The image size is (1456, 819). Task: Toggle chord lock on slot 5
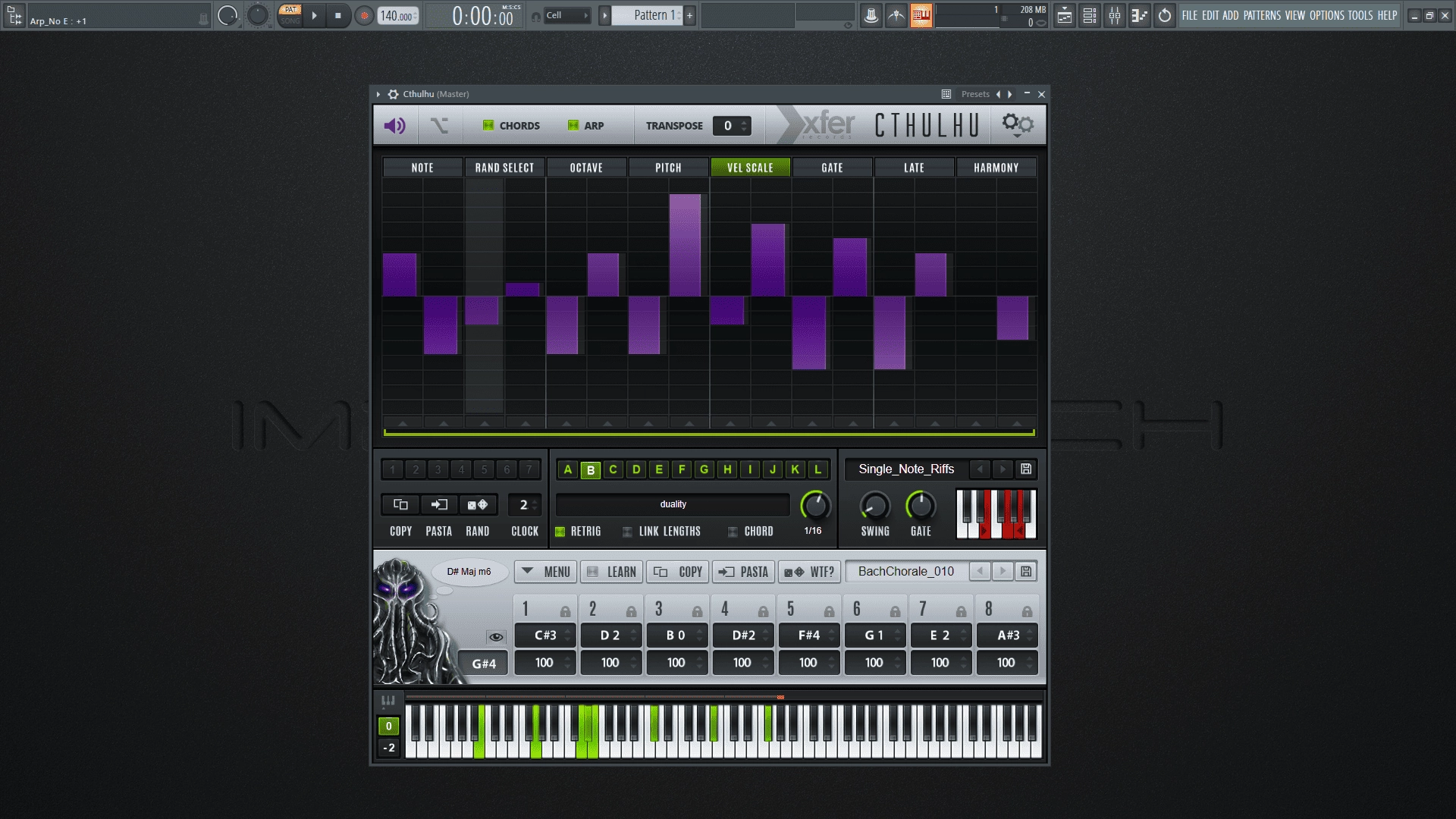(x=829, y=611)
